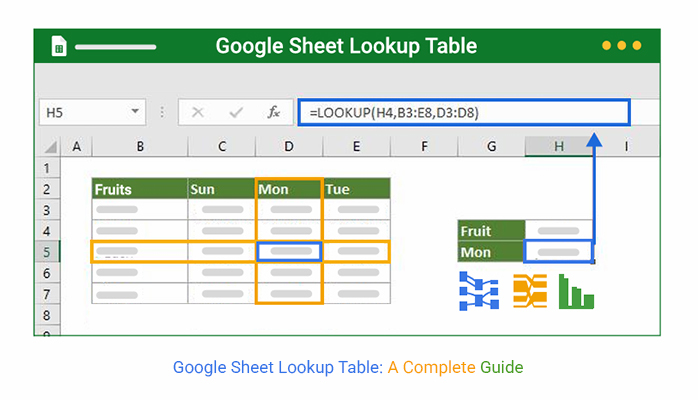Click the Google Sheets document icon
The image size is (698, 400).
click(x=59, y=46)
